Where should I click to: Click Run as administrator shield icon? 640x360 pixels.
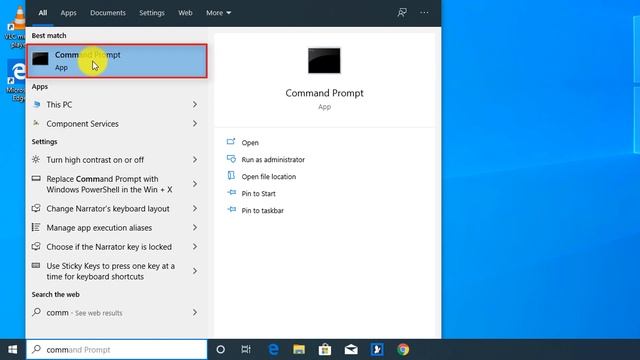coord(231,159)
